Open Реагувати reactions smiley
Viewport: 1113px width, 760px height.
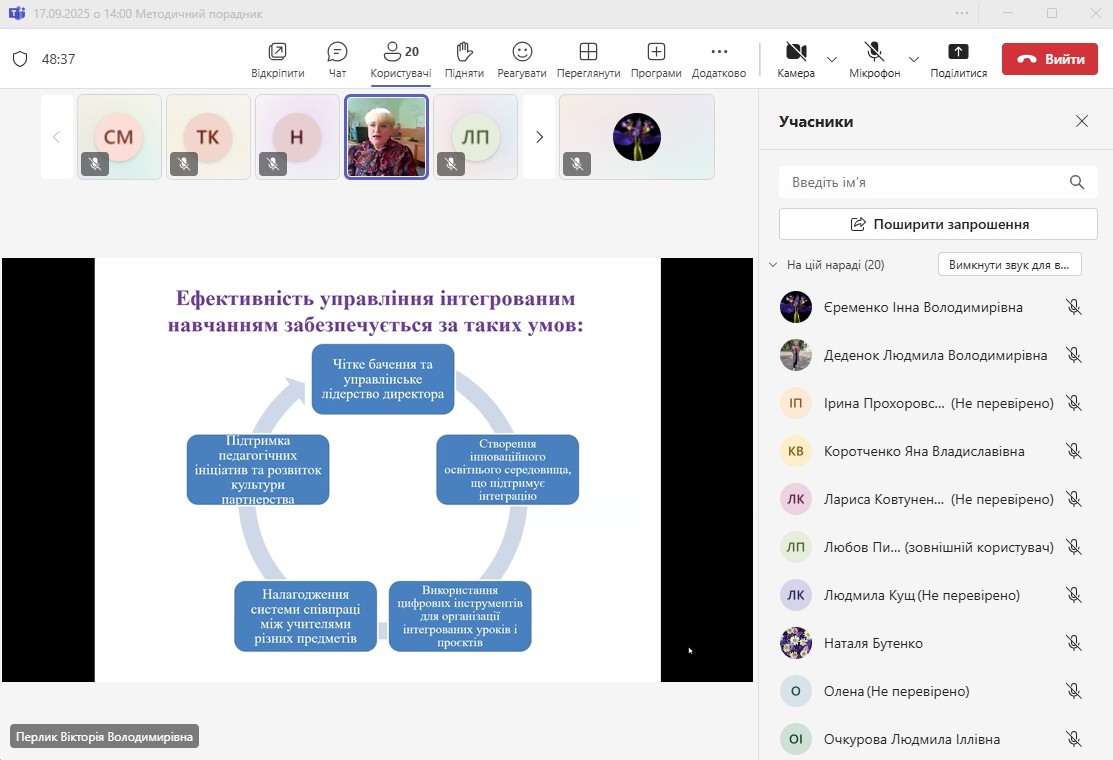(x=522, y=52)
